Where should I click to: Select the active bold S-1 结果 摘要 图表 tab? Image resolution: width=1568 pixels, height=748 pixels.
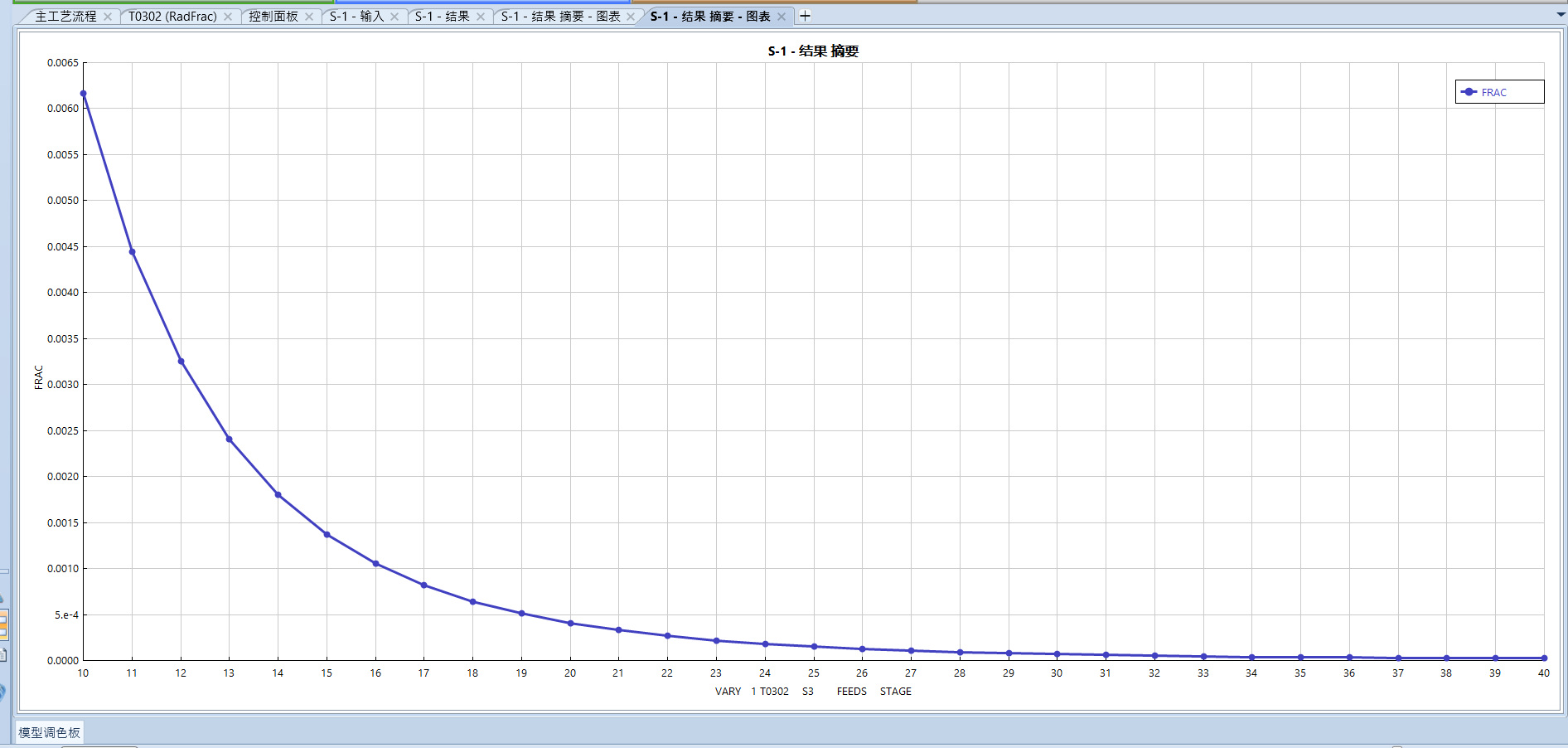(x=710, y=17)
